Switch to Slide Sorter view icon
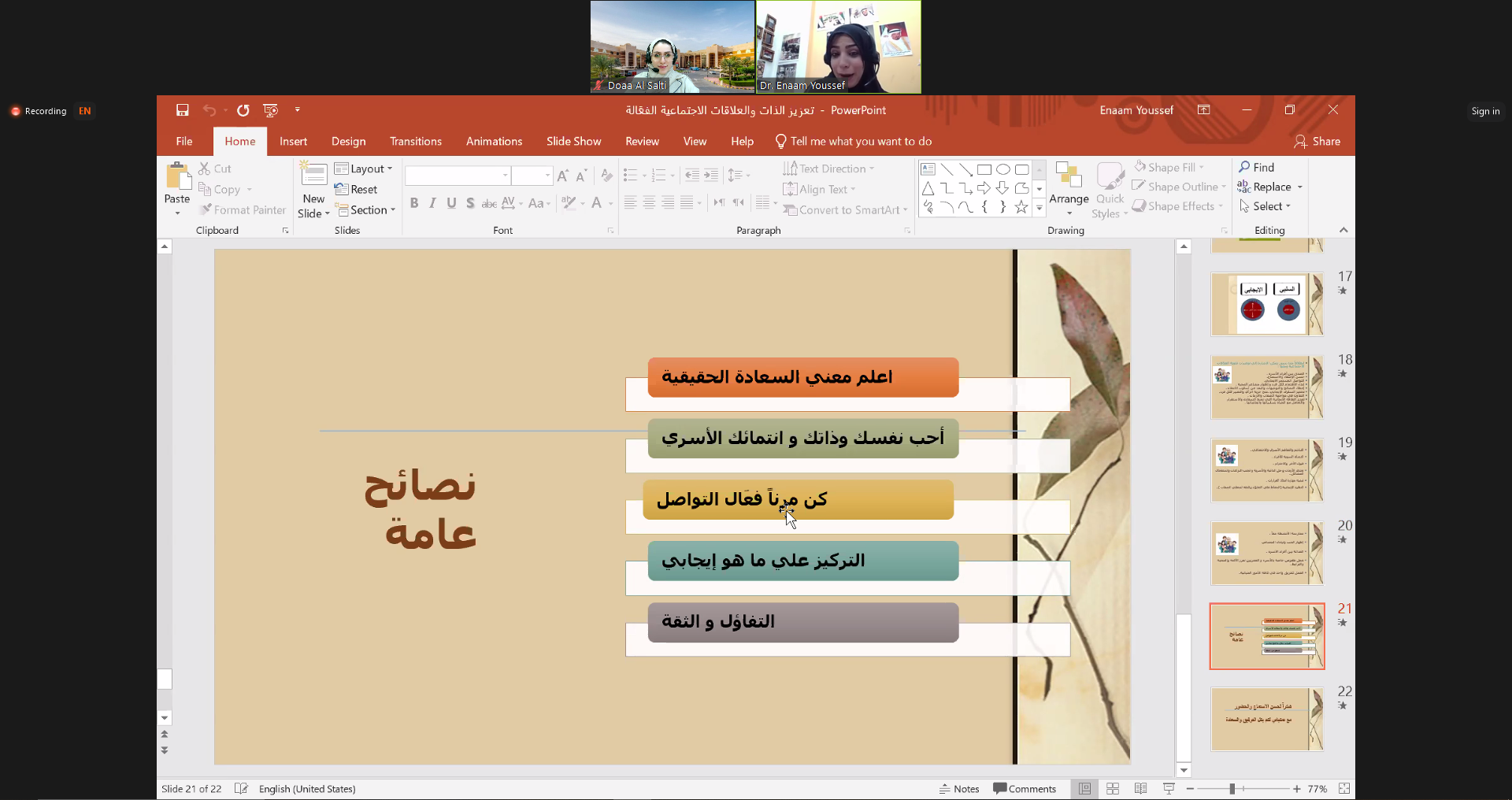Screen dimensions: 1512x800 pos(1113,788)
